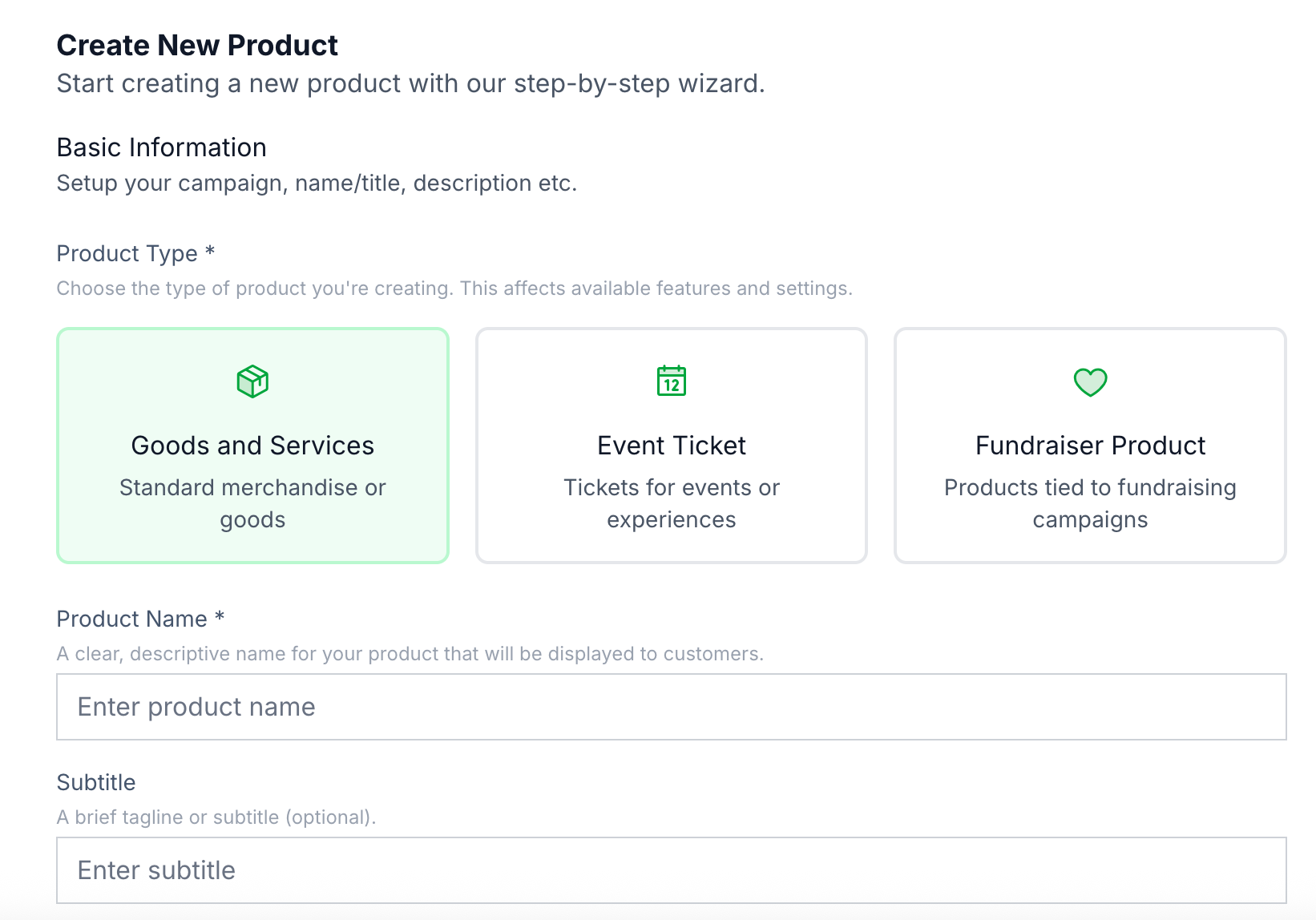Click the Subtitle field label

(x=96, y=782)
